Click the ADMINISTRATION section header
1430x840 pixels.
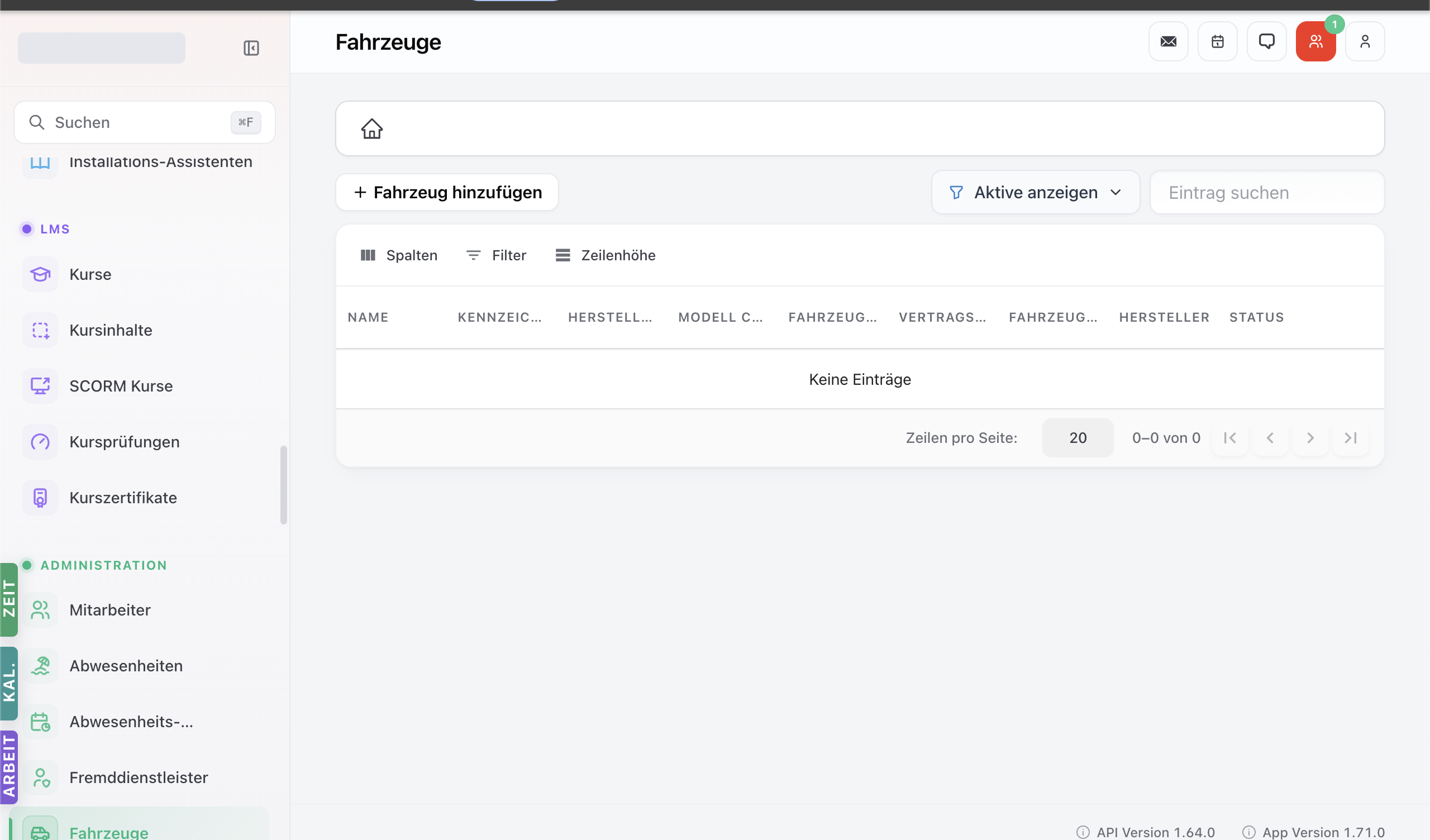103,565
